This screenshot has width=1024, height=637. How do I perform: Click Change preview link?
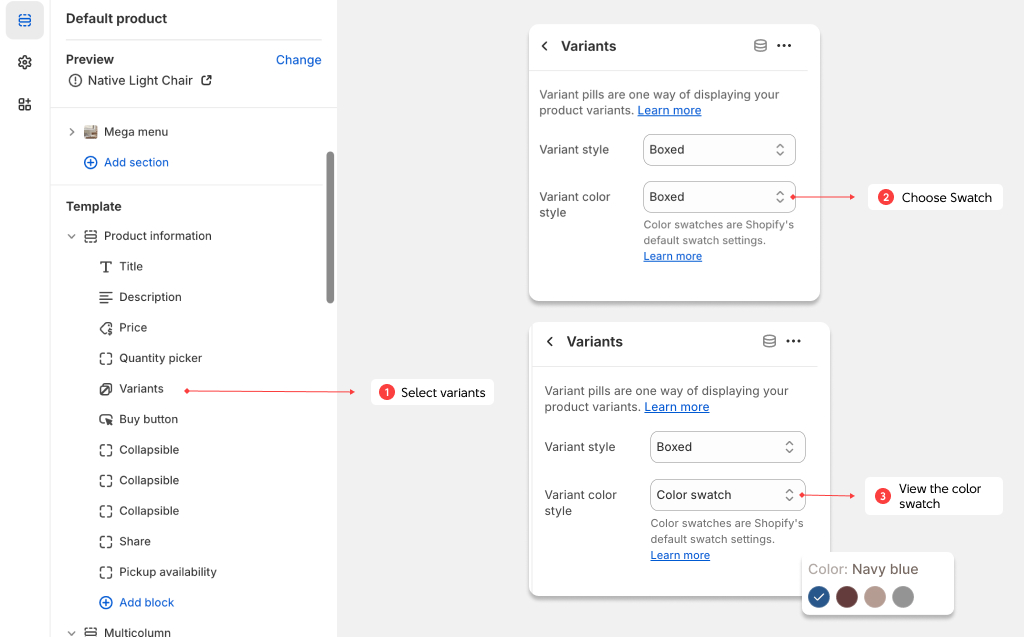(298, 60)
